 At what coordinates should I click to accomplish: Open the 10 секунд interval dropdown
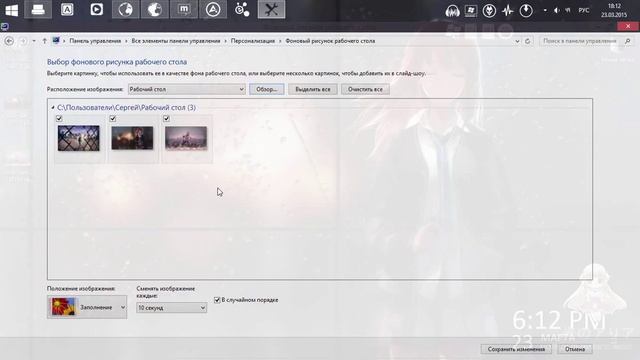click(x=171, y=308)
